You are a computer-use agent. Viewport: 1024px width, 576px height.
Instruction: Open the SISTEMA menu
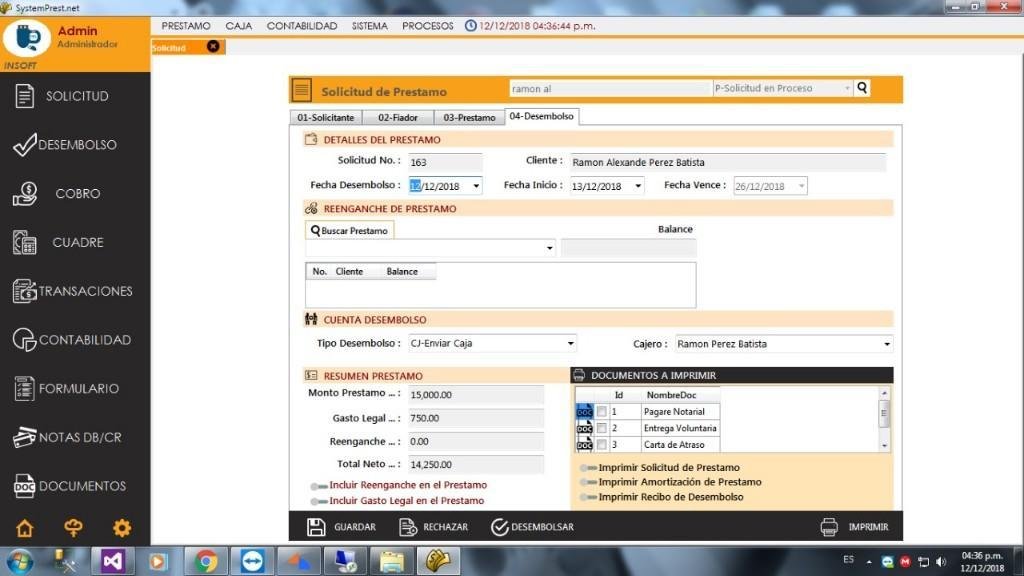click(x=370, y=25)
